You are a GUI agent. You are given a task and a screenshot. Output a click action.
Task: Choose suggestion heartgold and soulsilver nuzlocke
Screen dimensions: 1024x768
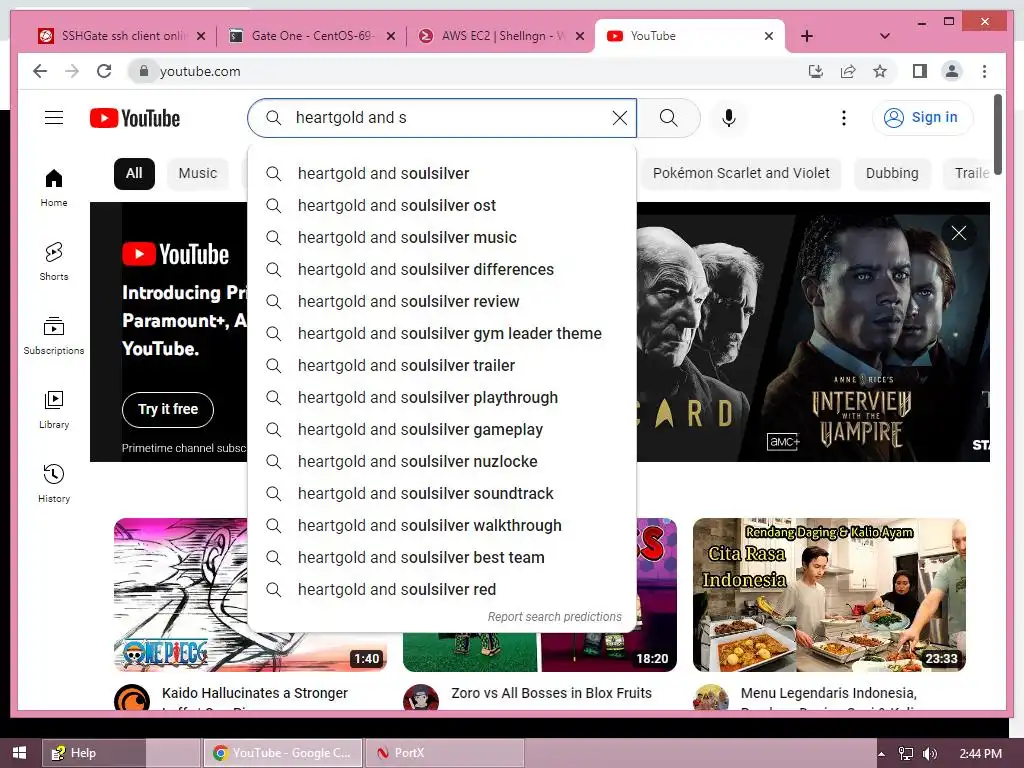442,462
